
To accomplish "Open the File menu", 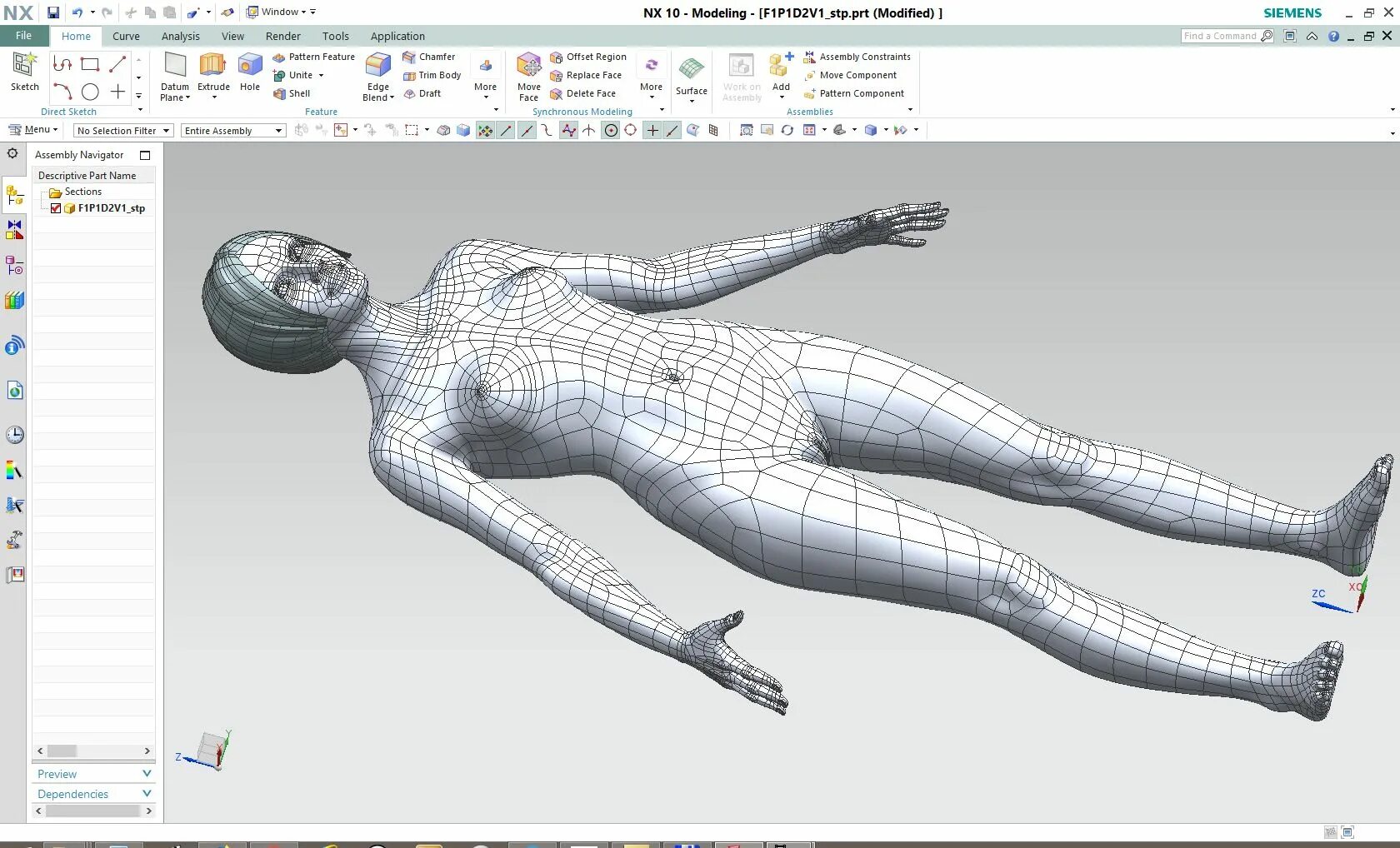I will (23, 36).
